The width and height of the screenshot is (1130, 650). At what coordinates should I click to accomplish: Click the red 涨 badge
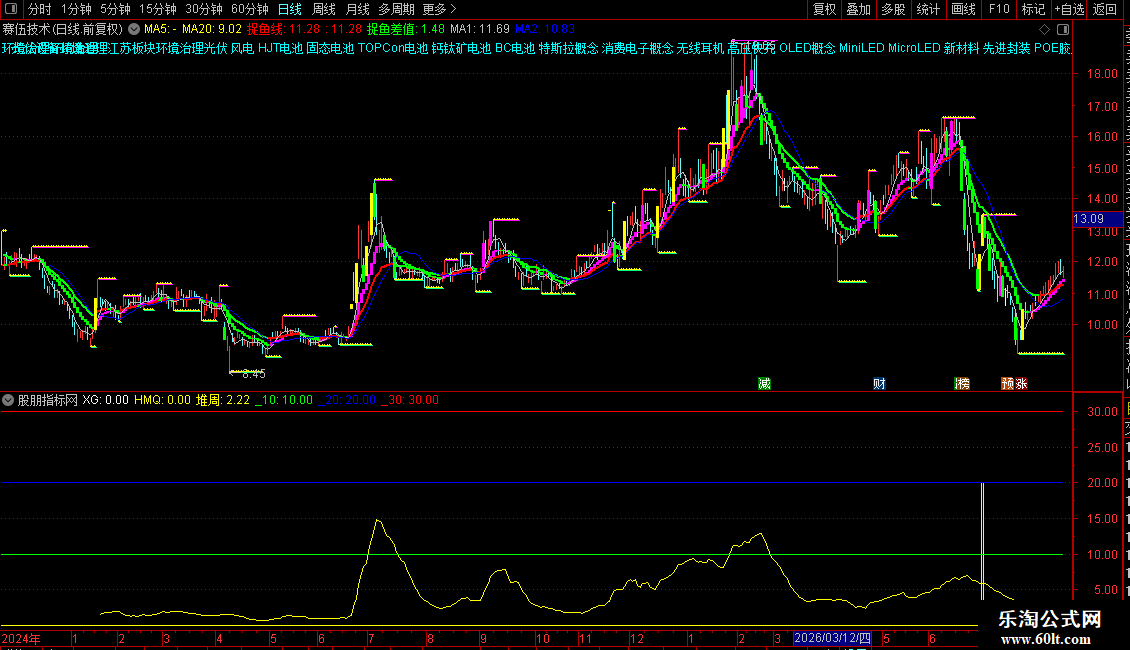coord(1021,383)
